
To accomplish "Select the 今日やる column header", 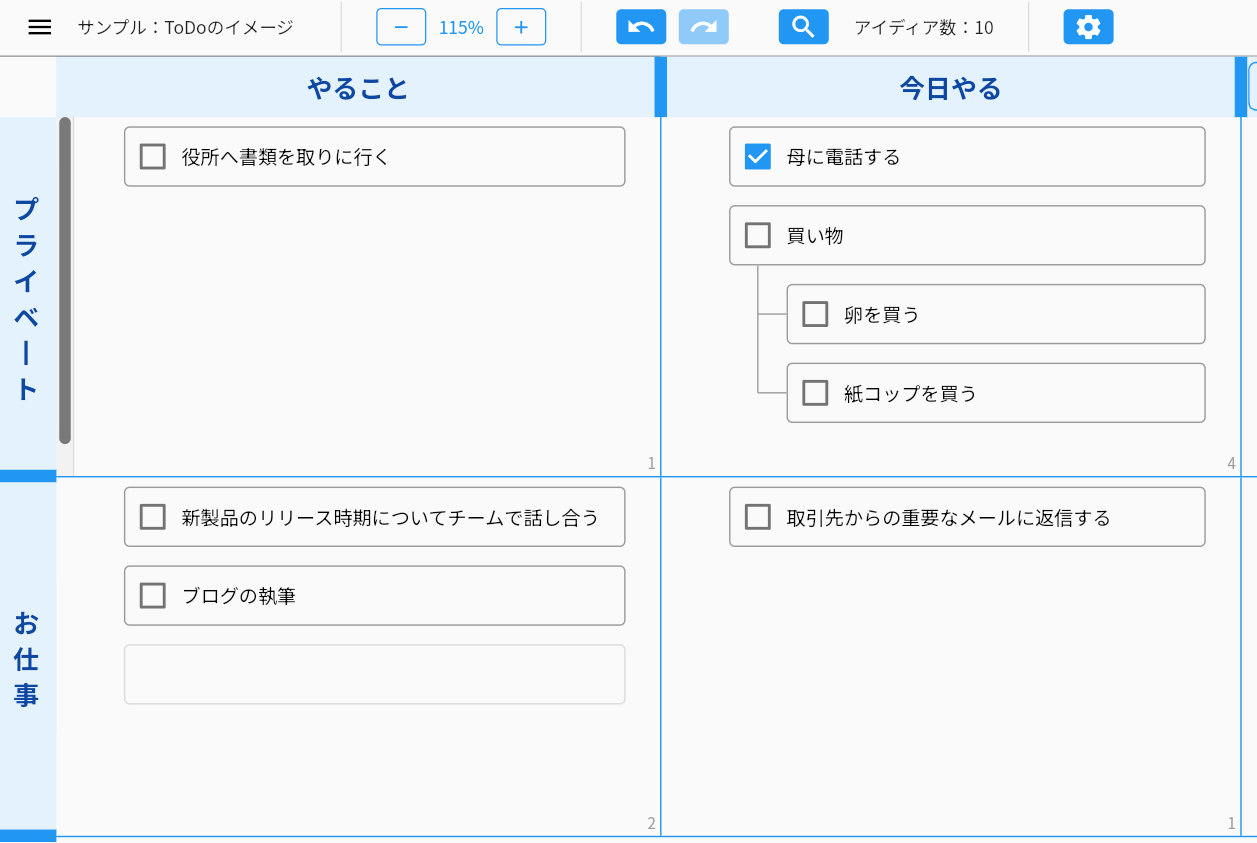I will [x=951, y=88].
